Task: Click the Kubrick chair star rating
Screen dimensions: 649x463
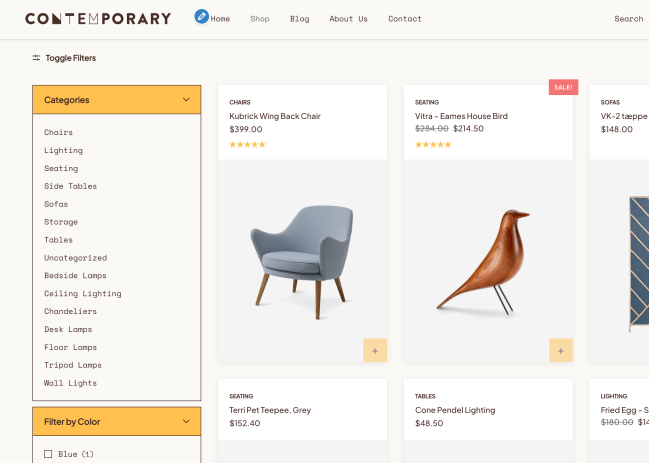Action: click(247, 145)
